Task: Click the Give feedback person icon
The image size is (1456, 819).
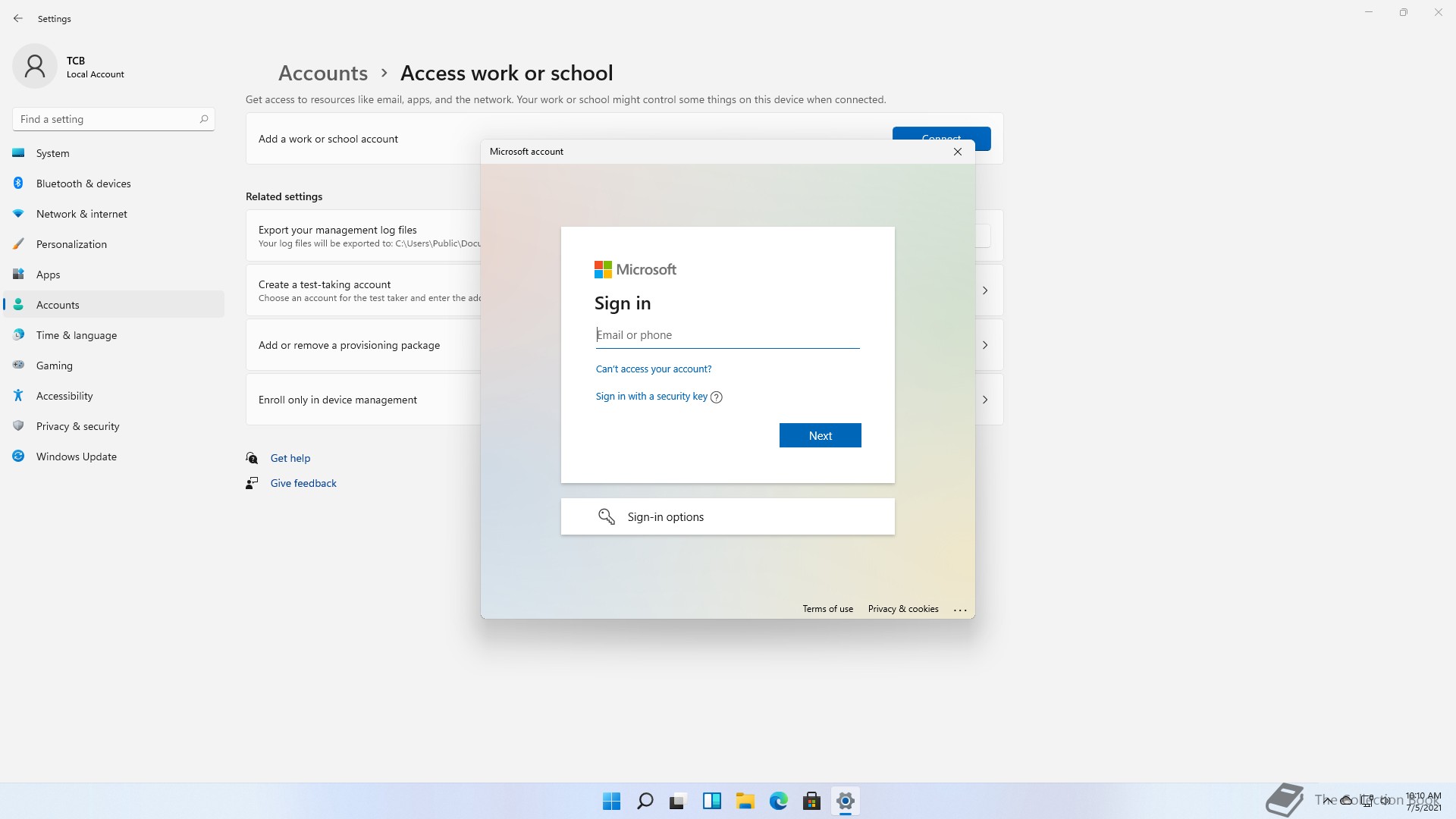Action: pos(252,483)
